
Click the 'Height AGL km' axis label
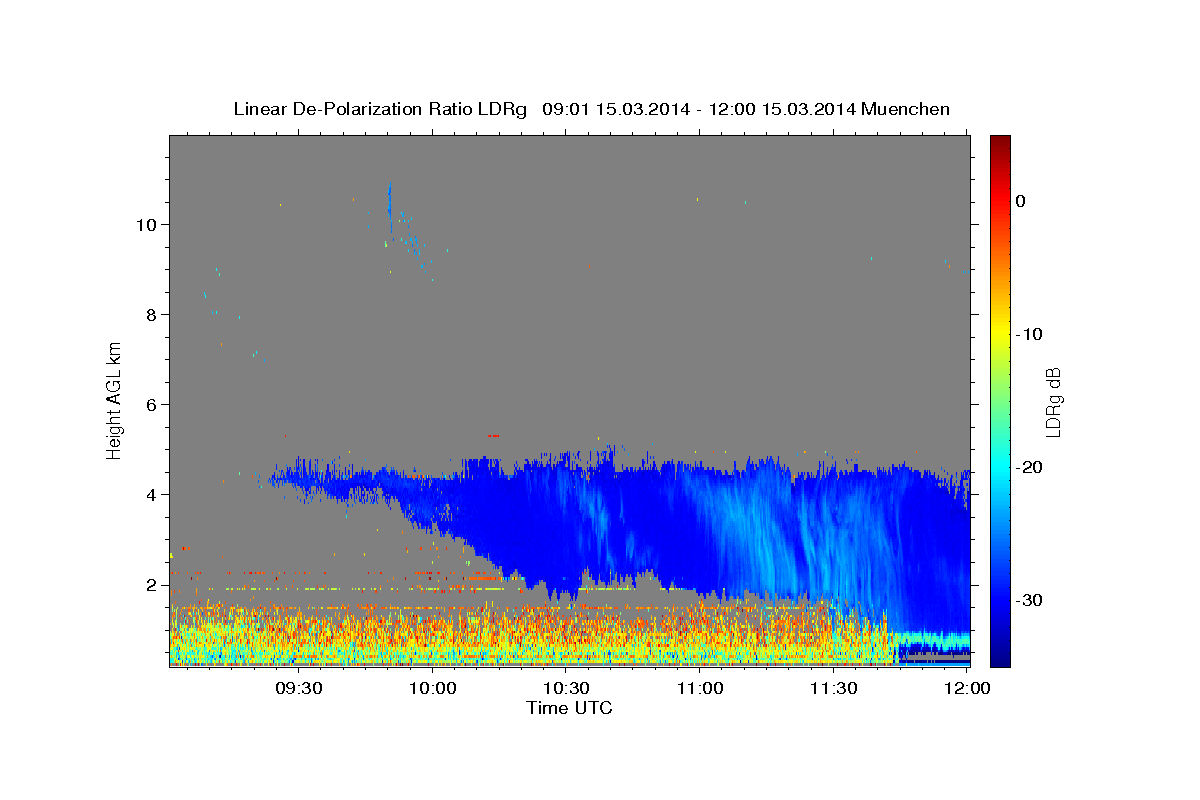tap(114, 401)
